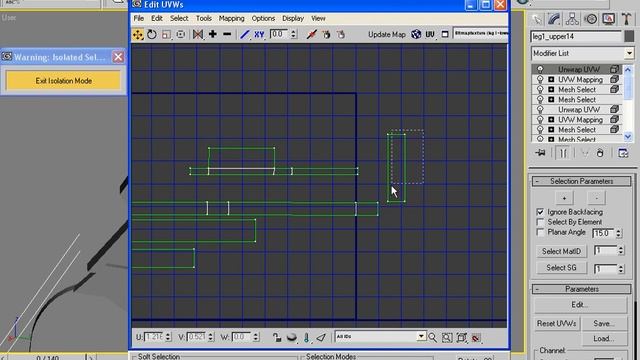Click the Select SG number spinner
The image size is (640, 360).
coord(621,269)
